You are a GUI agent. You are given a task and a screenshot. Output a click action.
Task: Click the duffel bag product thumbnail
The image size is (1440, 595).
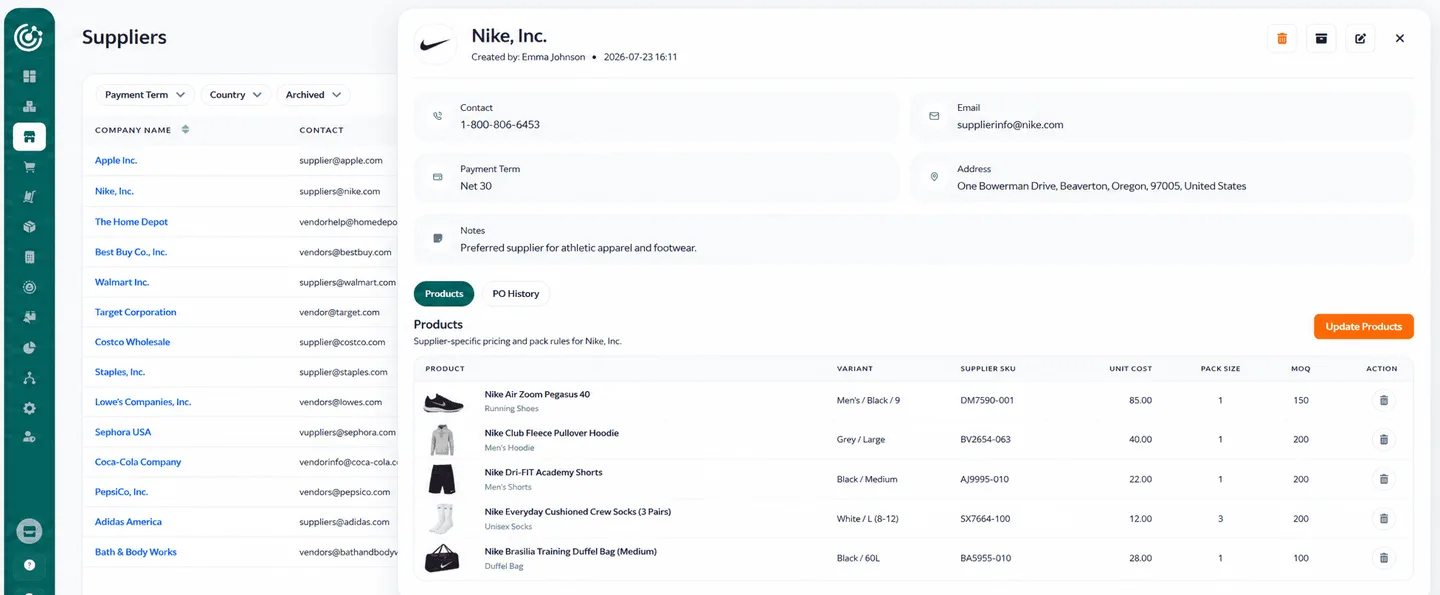442,558
